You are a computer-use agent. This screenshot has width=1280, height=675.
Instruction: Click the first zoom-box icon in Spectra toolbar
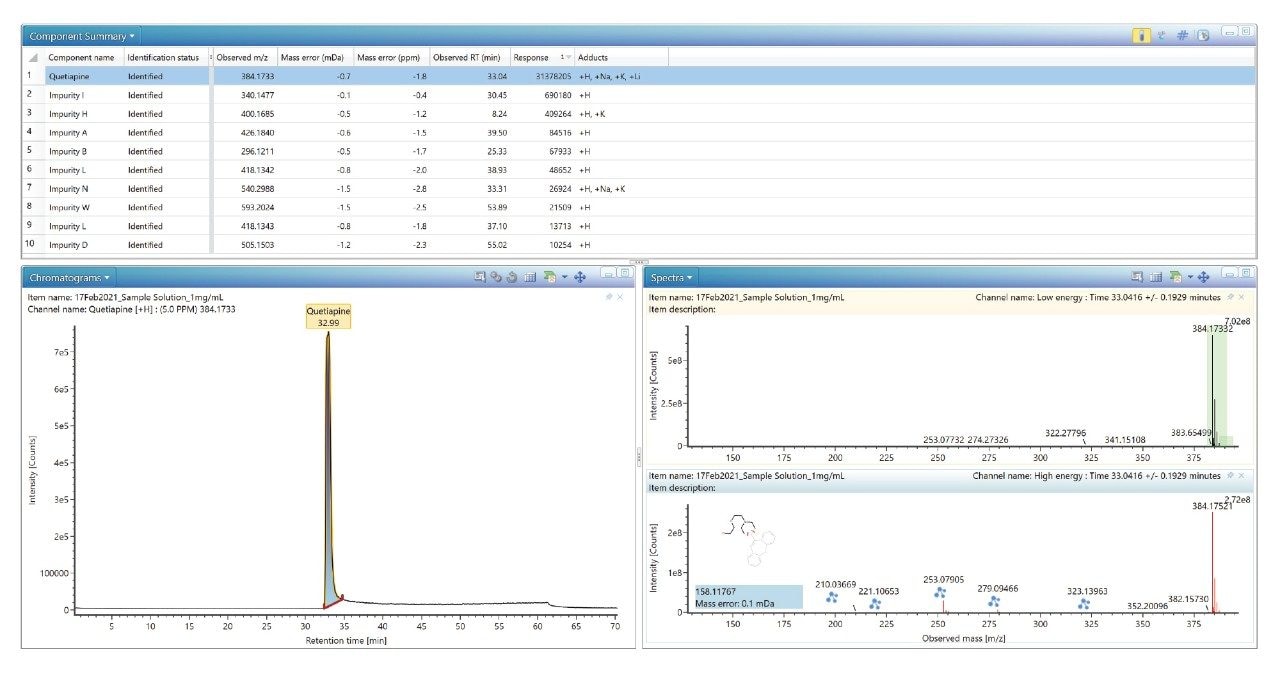coord(1137,277)
